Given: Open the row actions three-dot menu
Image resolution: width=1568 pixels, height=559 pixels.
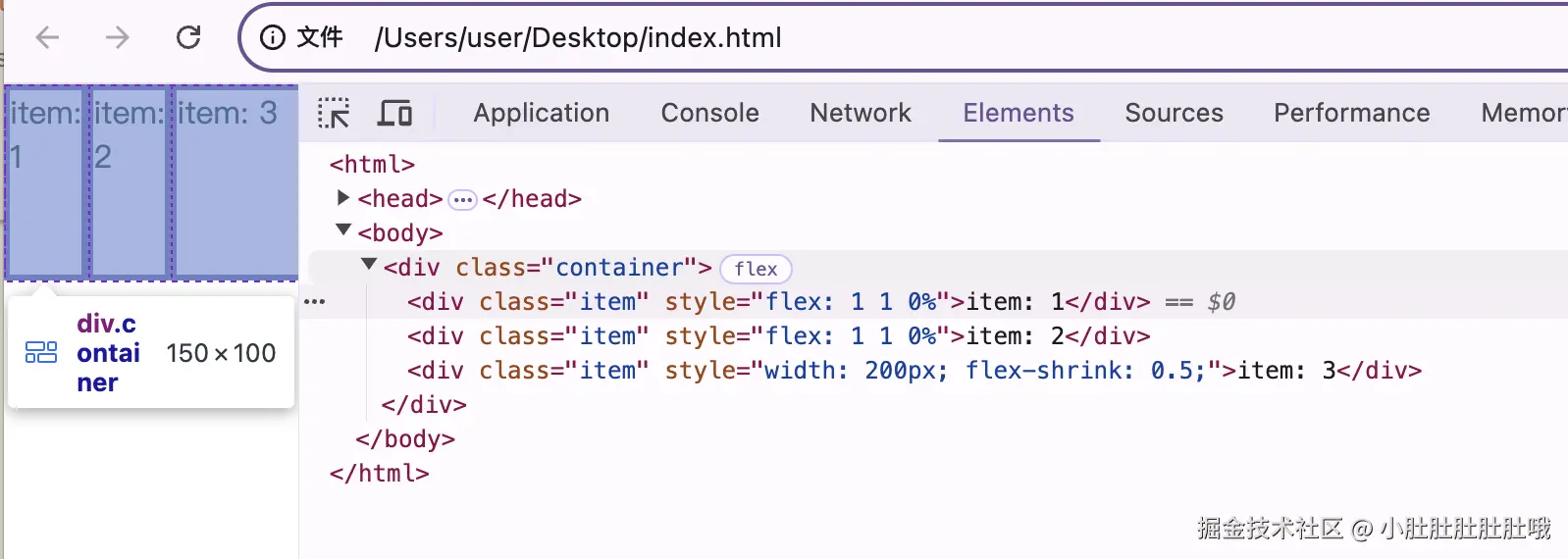Looking at the screenshot, I should coord(314,301).
